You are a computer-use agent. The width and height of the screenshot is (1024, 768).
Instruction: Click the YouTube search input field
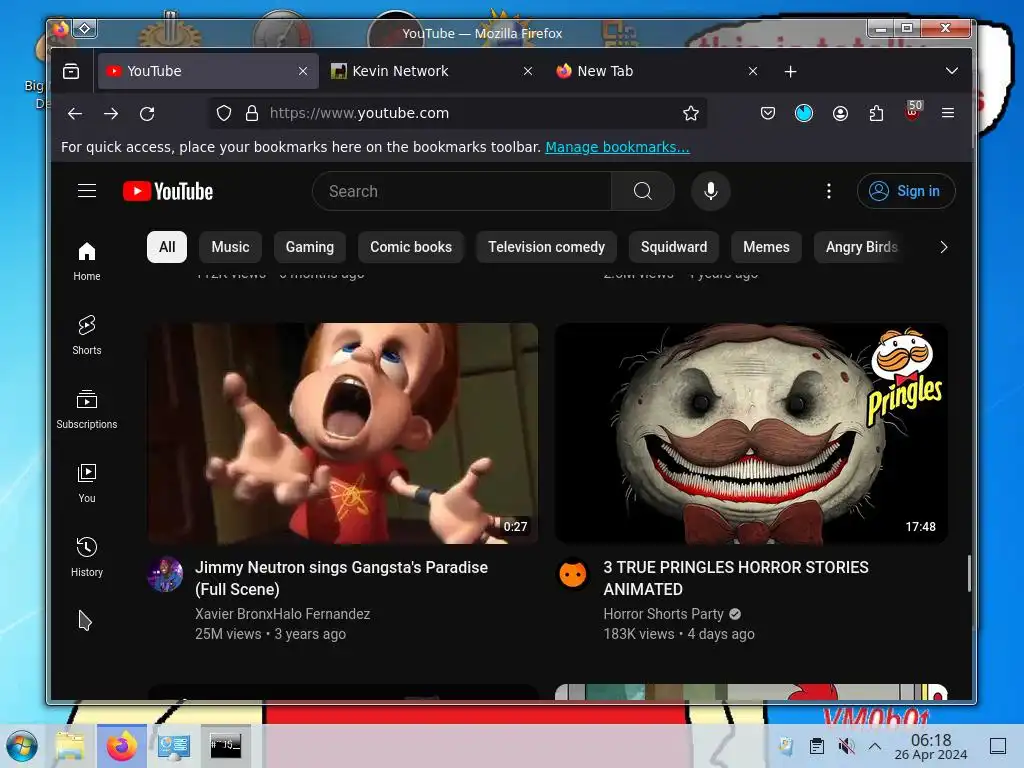462,191
